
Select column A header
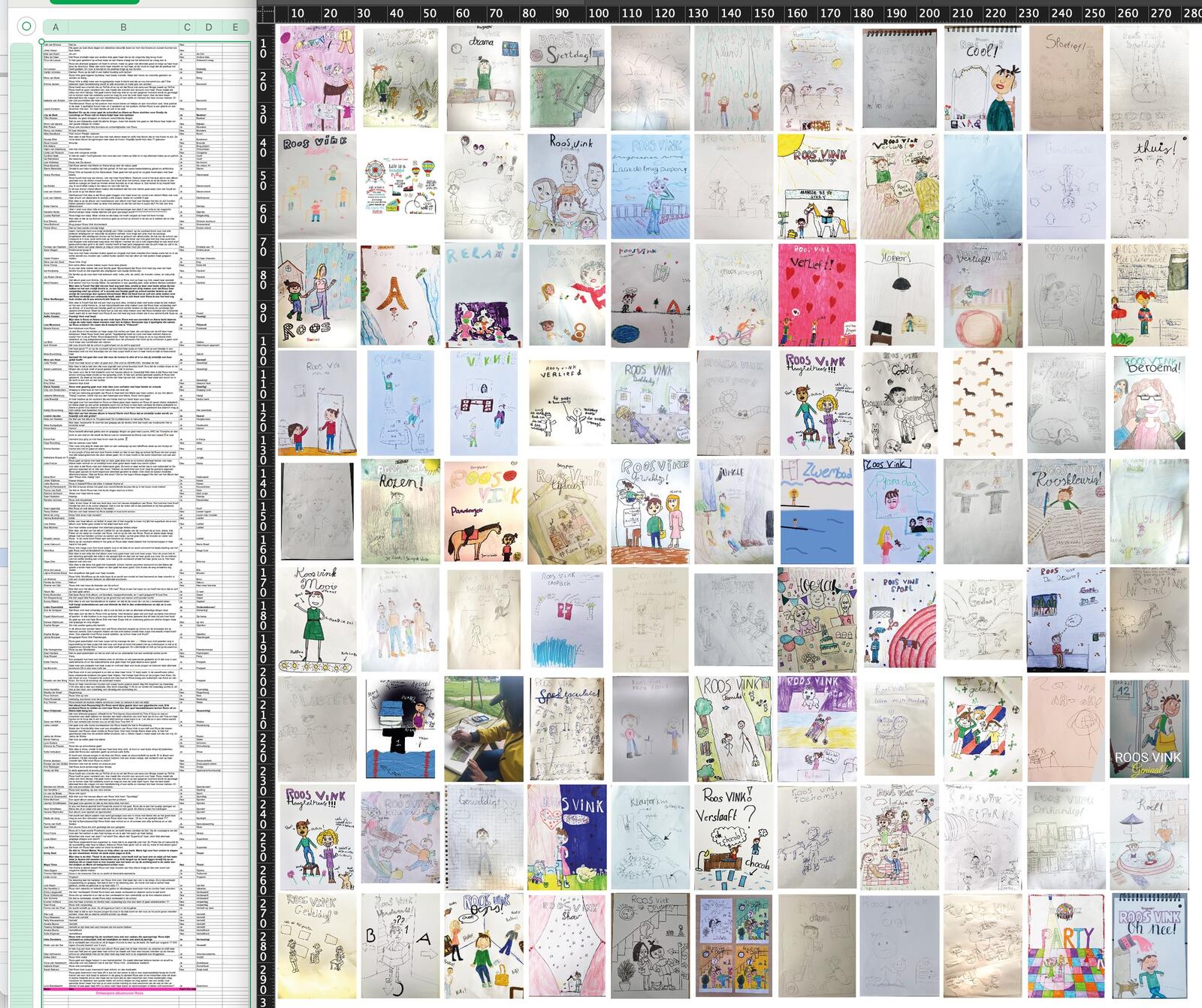56,27
